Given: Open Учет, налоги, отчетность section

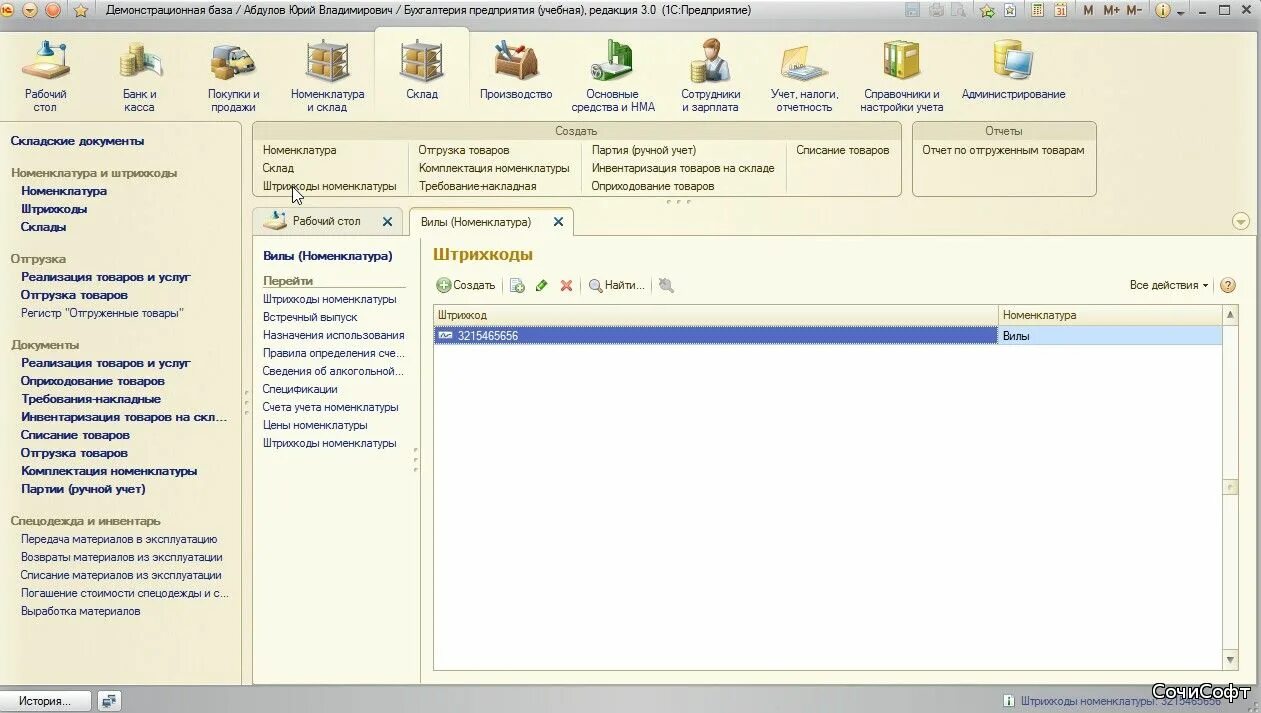Looking at the screenshot, I should (804, 76).
